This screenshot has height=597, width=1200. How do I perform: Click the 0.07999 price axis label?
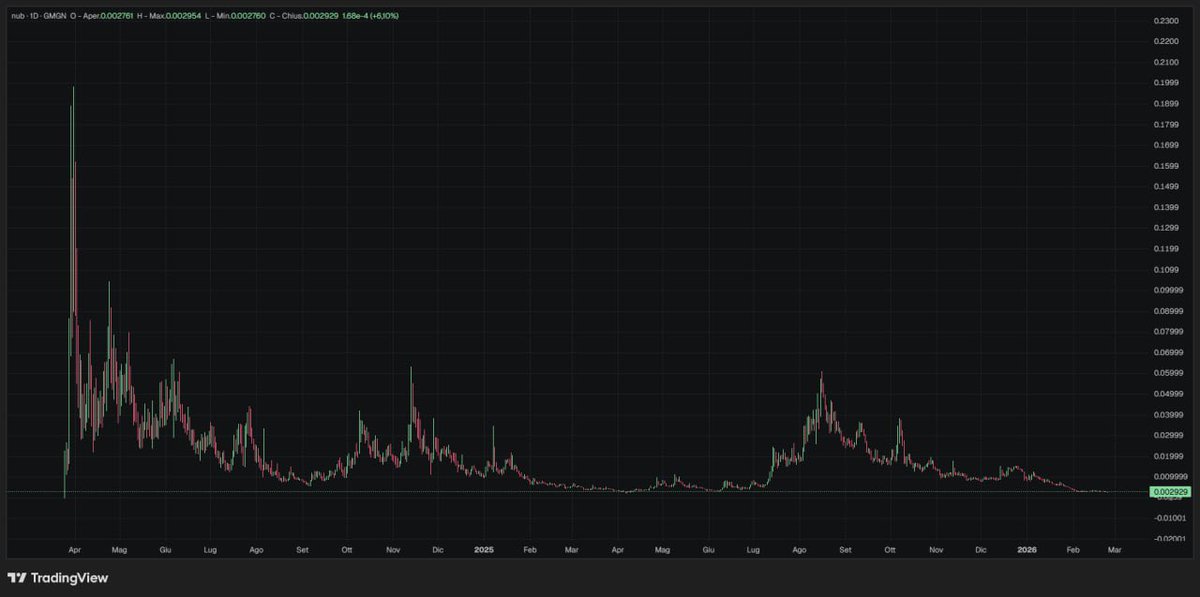pyautogui.click(x=1167, y=332)
